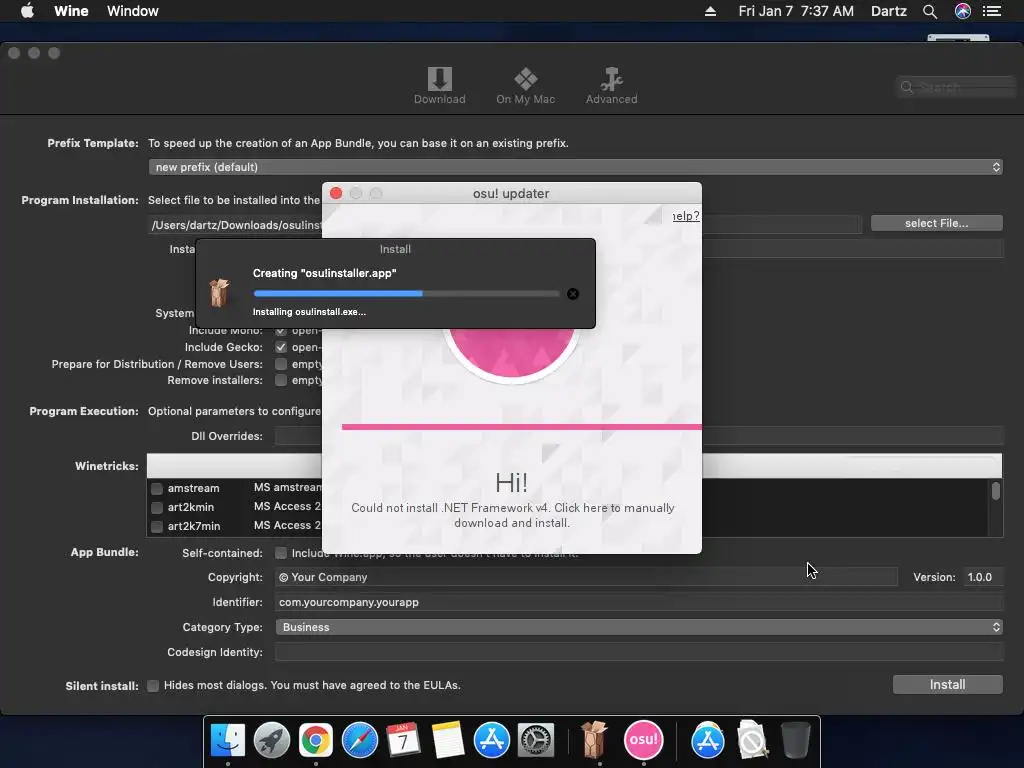Open the Apple menu

coord(27,11)
